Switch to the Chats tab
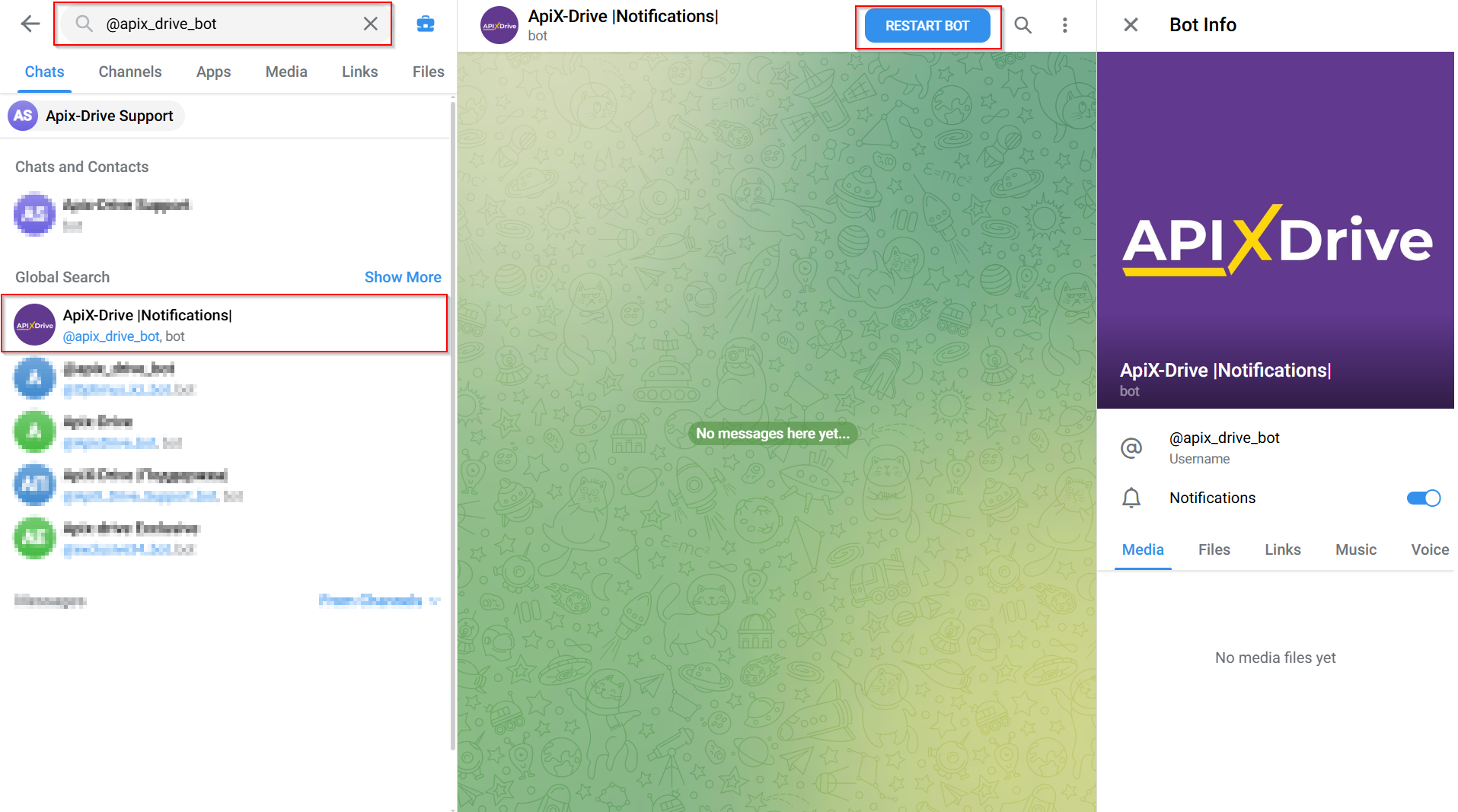Viewport: 1458px width, 812px height. (44, 72)
